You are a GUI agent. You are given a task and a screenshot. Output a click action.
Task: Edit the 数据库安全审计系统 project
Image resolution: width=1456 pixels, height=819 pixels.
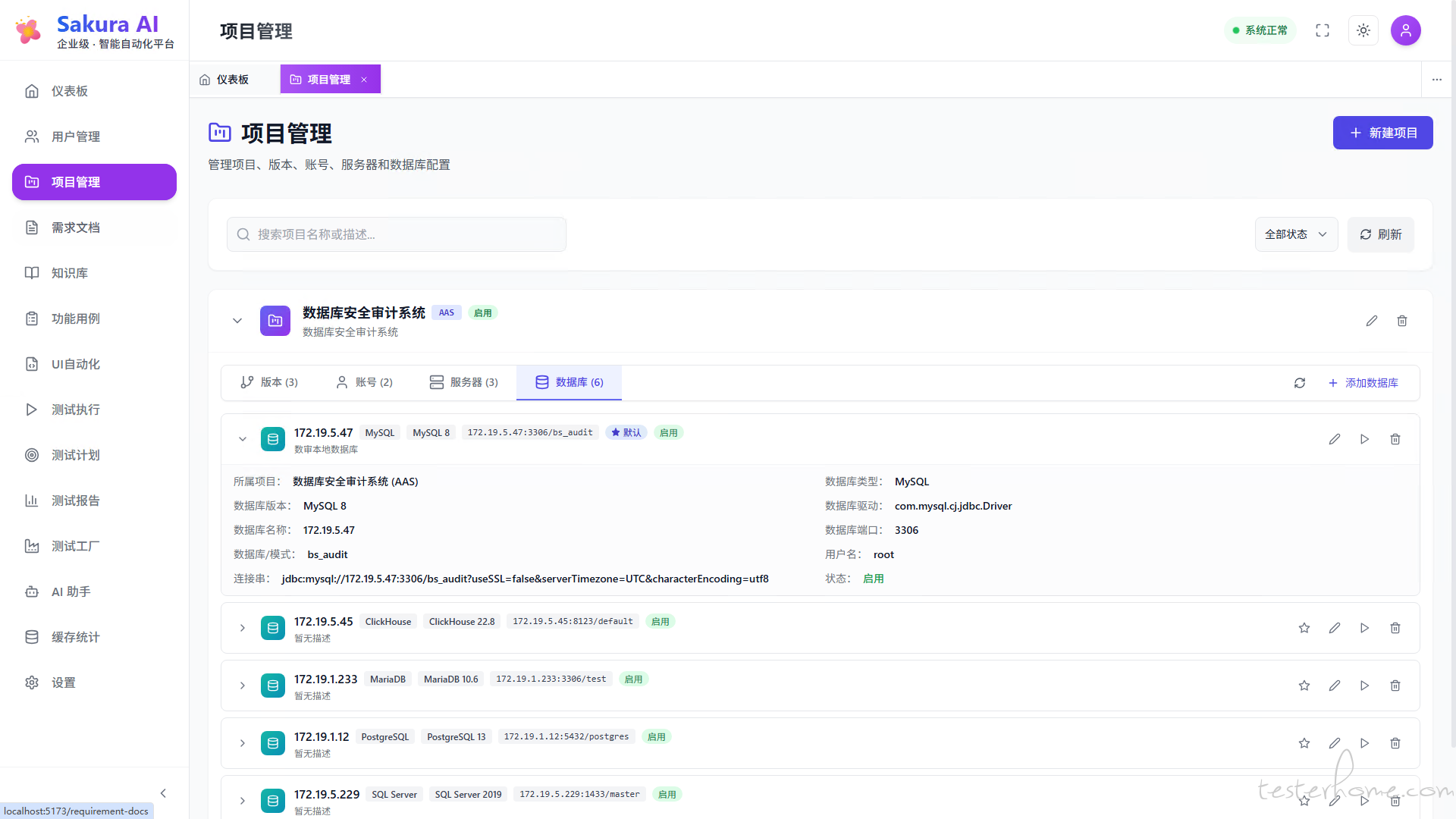coord(1371,321)
